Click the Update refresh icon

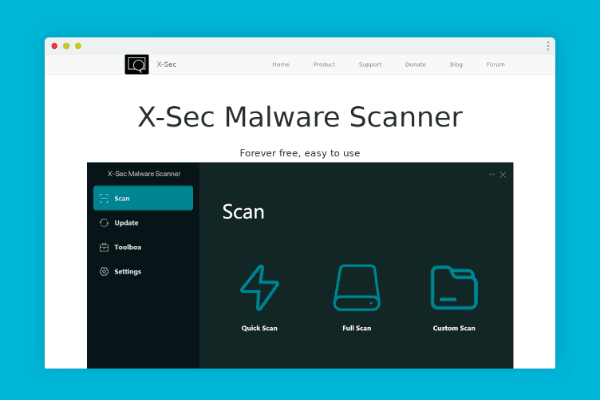pyautogui.click(x=104, y=223)
